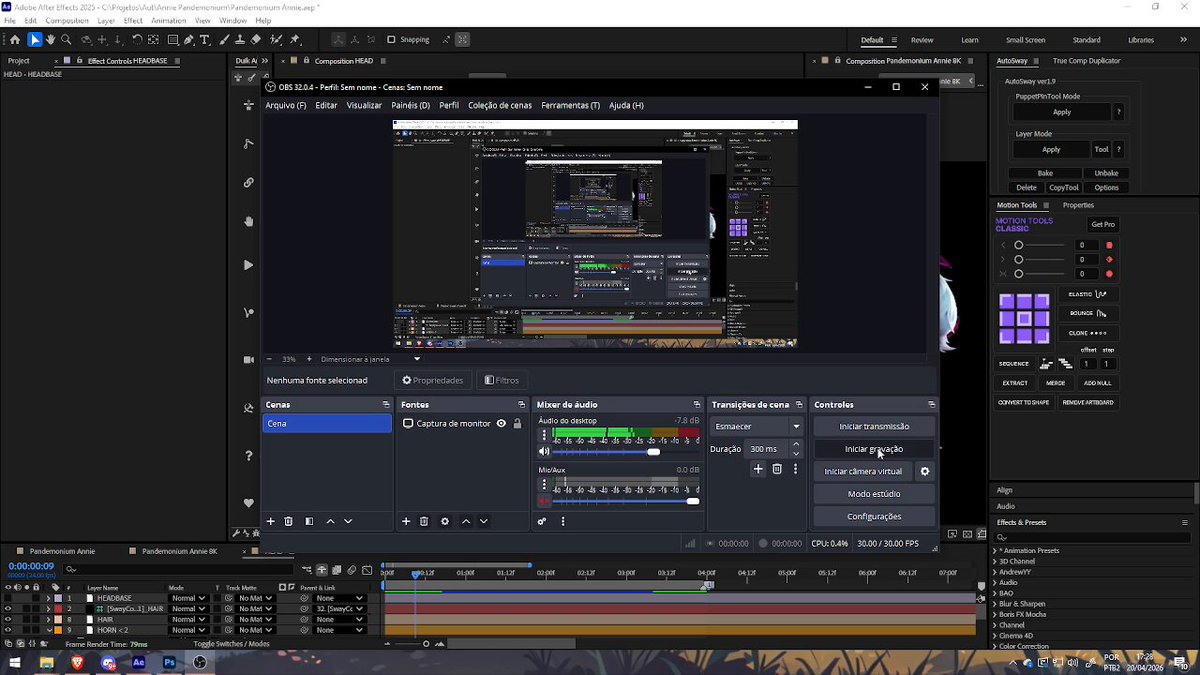Image resolution: width=1200 pixels, height=675 pixels.
Task: Open source properties gear in Fontes
Action: pos(445,521)
